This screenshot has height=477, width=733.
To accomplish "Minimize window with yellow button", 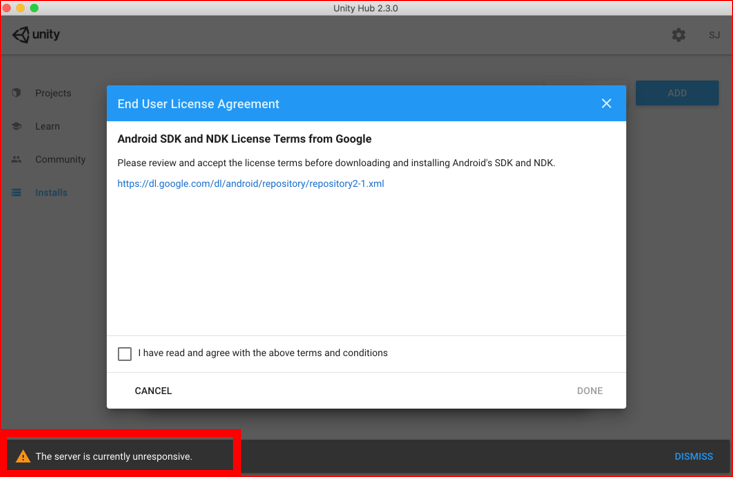I will click(x=21, y=8).
